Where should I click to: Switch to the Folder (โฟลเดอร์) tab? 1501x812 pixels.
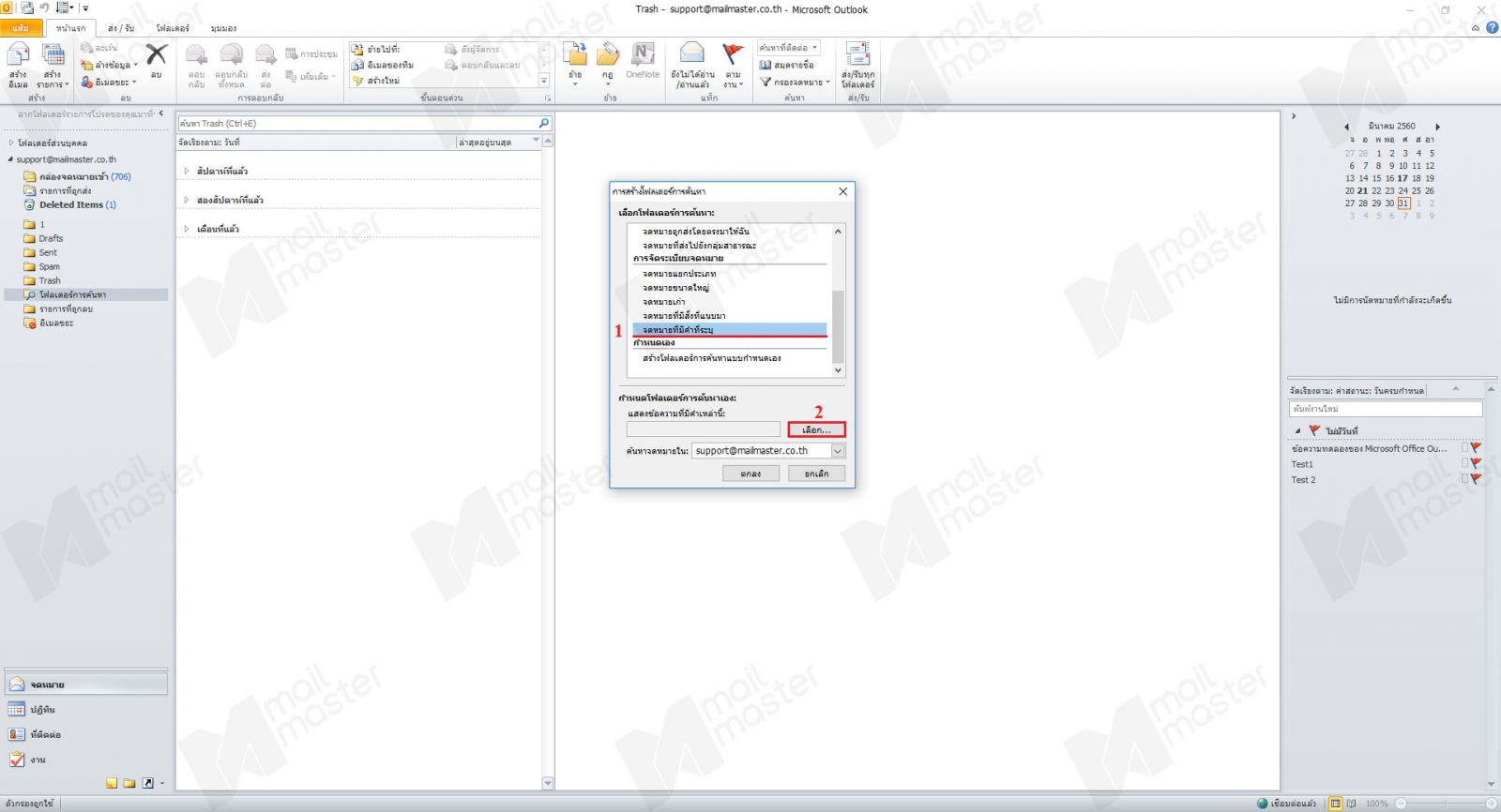[x=173, y=28]
